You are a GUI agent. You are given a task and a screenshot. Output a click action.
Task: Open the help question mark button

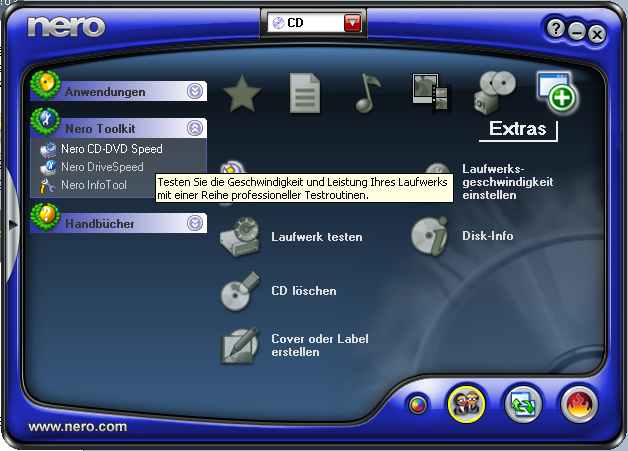[556, 28]
